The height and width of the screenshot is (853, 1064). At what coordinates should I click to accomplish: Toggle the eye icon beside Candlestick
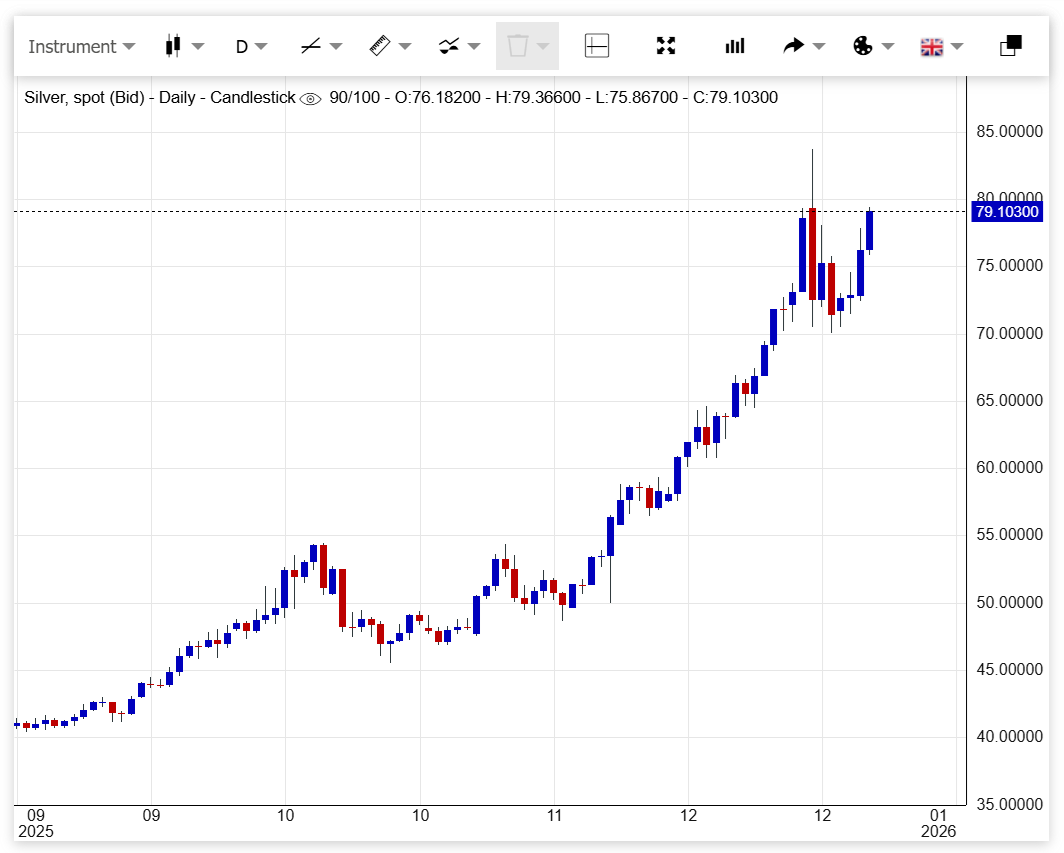310,98
